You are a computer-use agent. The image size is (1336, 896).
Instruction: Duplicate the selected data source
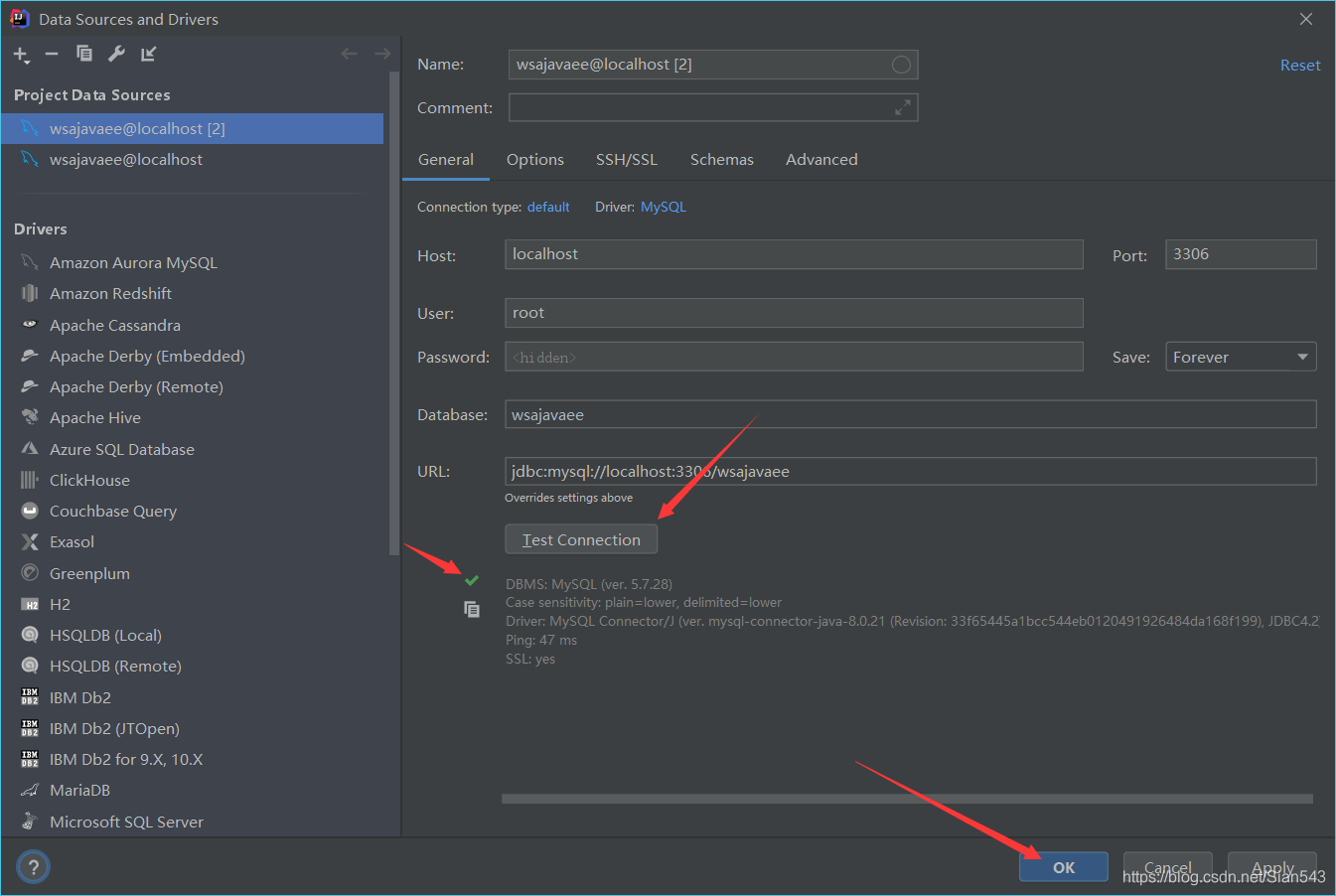tap(84, 54)
